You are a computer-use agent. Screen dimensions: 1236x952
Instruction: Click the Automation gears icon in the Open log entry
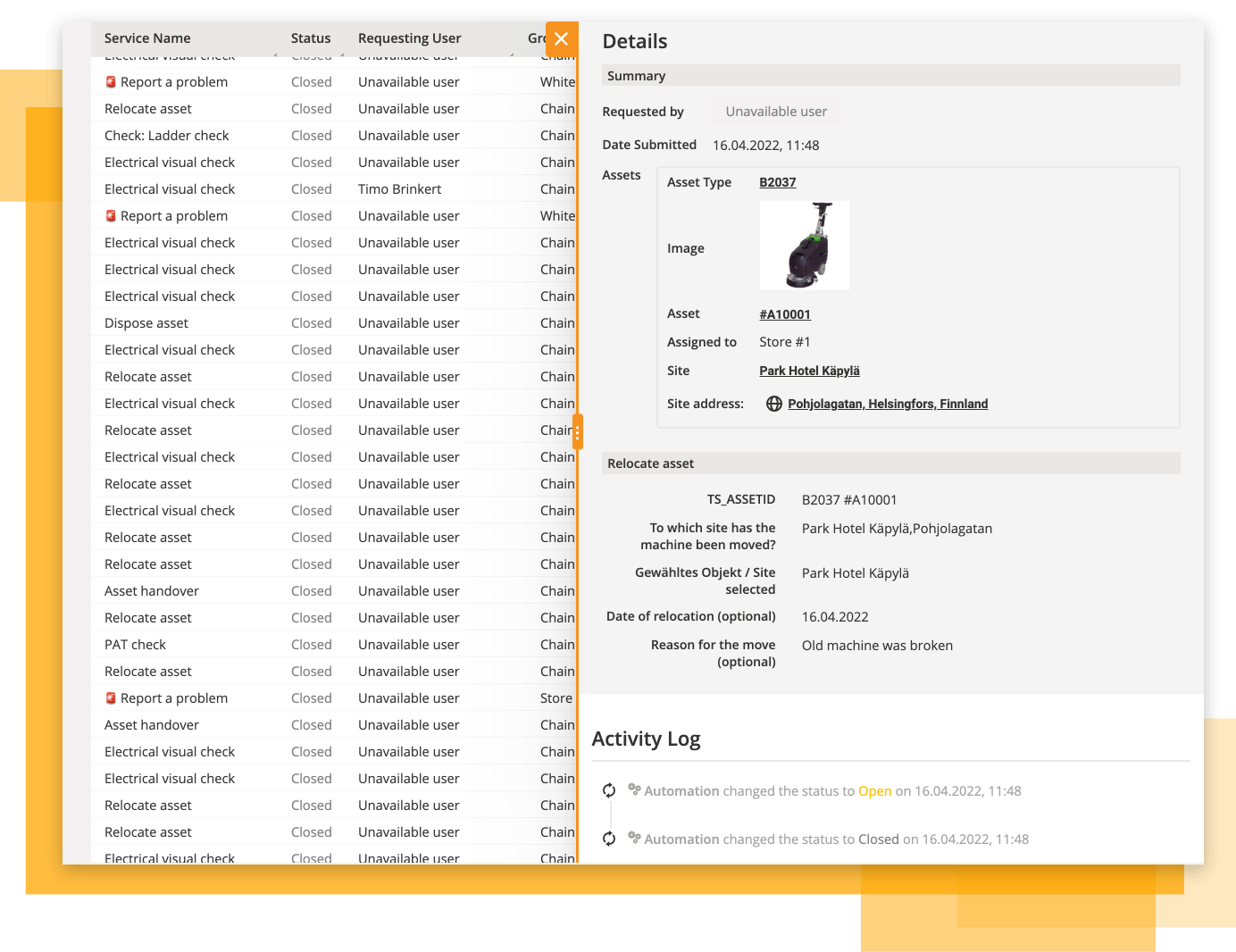[634, 789]
